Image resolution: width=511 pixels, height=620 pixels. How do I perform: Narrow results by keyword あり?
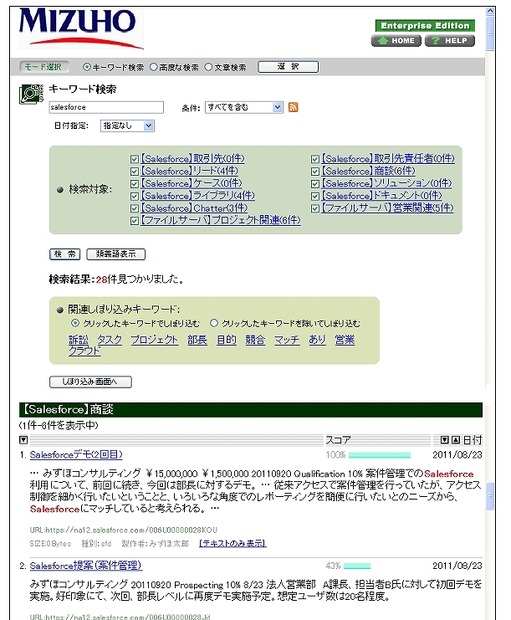click(x=317, y=340)
